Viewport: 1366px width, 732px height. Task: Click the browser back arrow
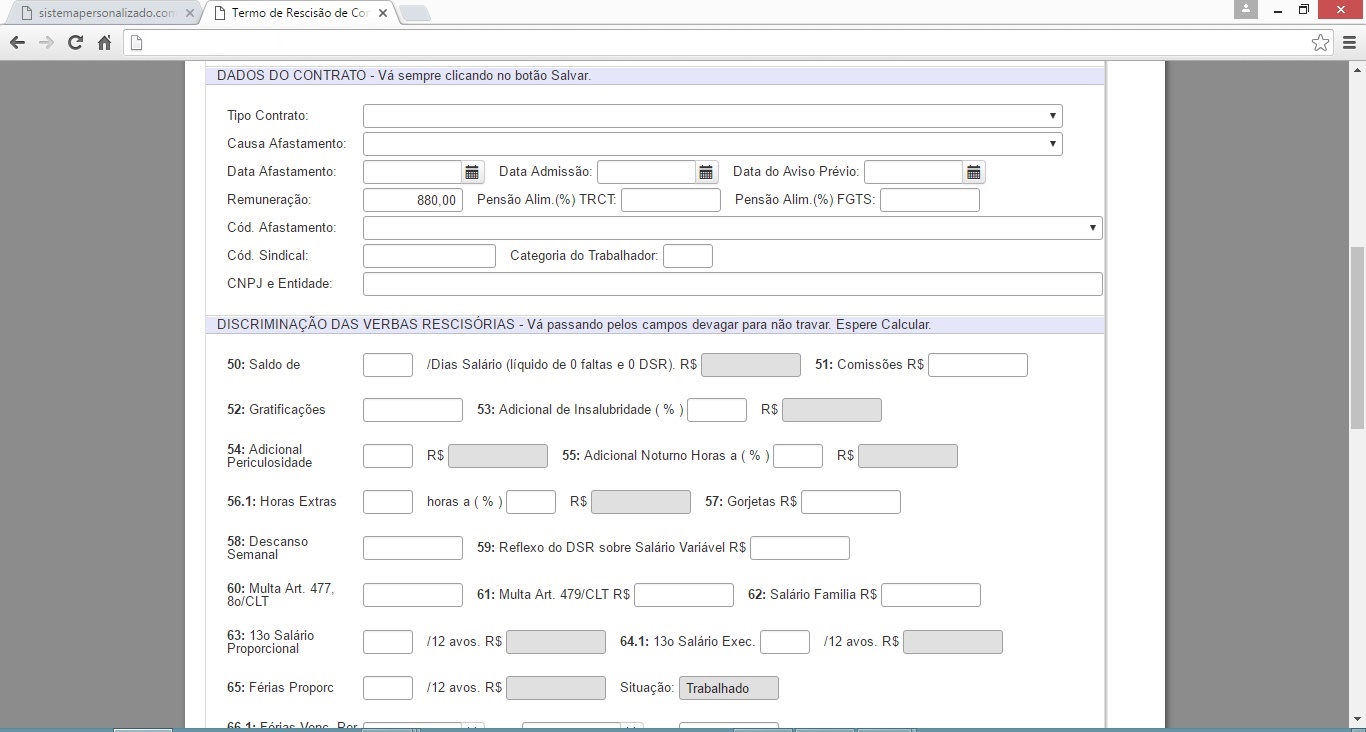coord(17,42)
